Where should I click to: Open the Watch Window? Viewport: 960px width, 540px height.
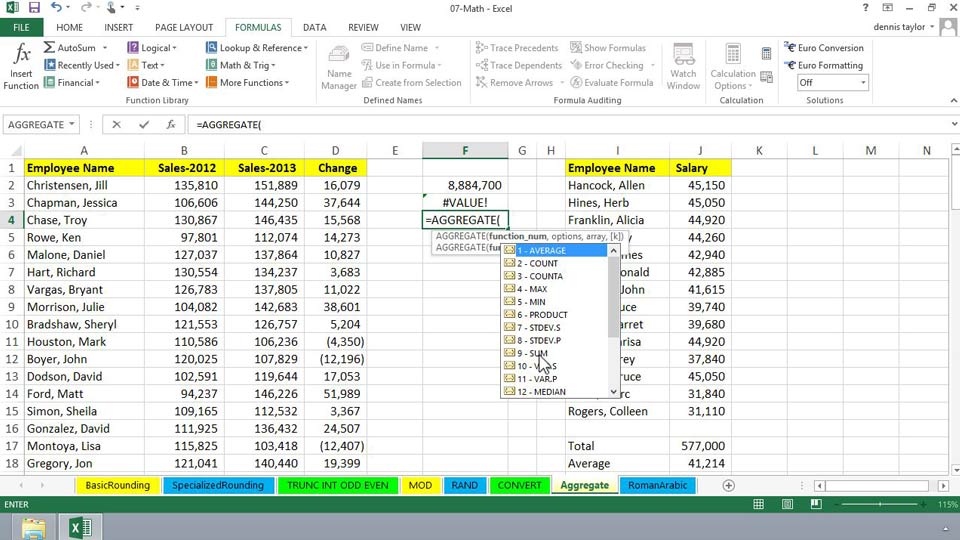click(683, 66)
